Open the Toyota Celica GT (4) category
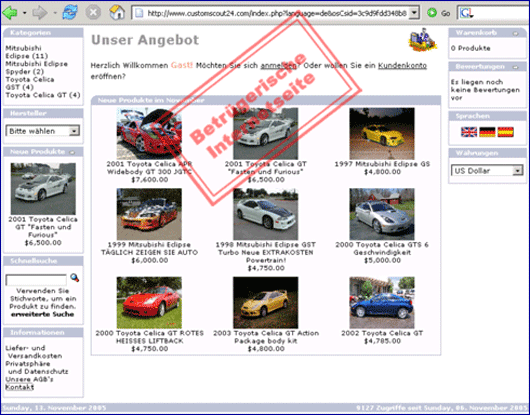The image size is (530, 415). coord(43,95)
